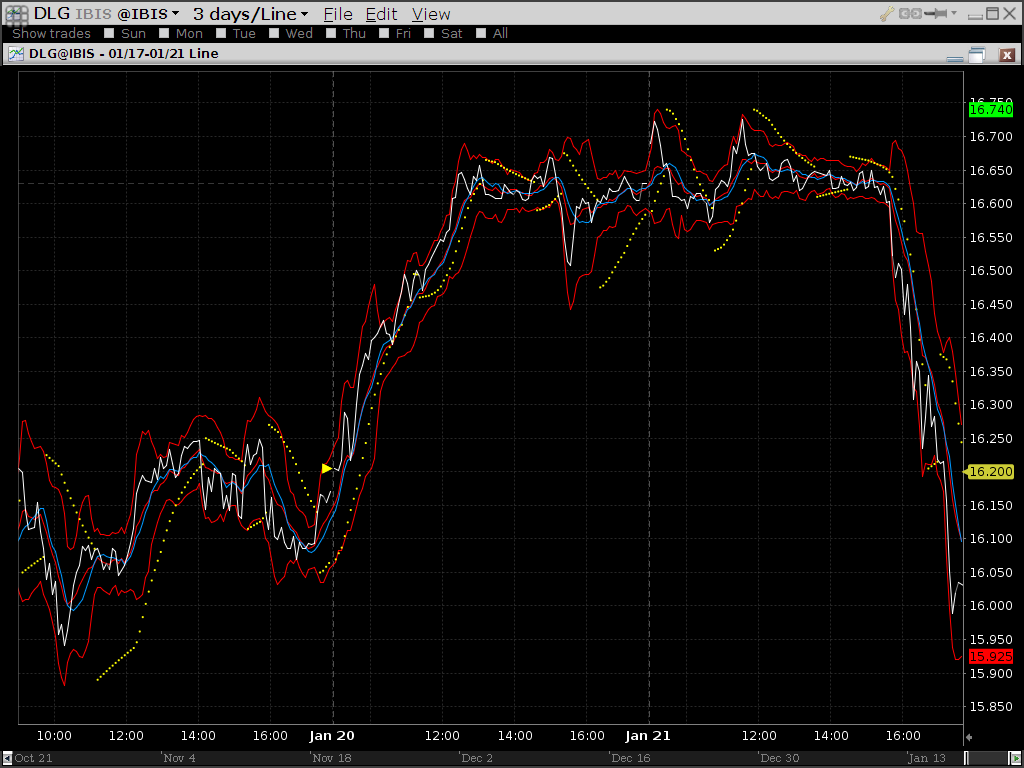Click the yellow triangle marker on chart
The height and width of the screenshot is (768, 1024).
(x=327, y=468)
